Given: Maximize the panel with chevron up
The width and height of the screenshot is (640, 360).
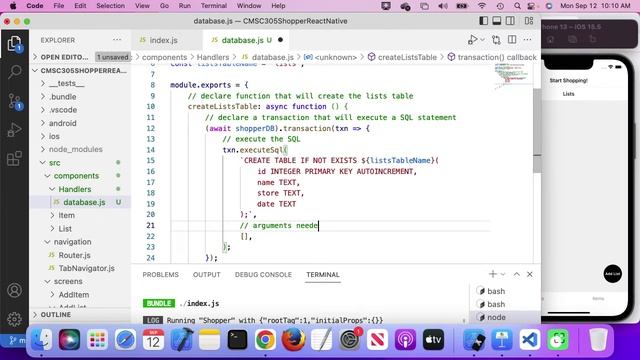Looking at the screenshot, I should 516,274.
